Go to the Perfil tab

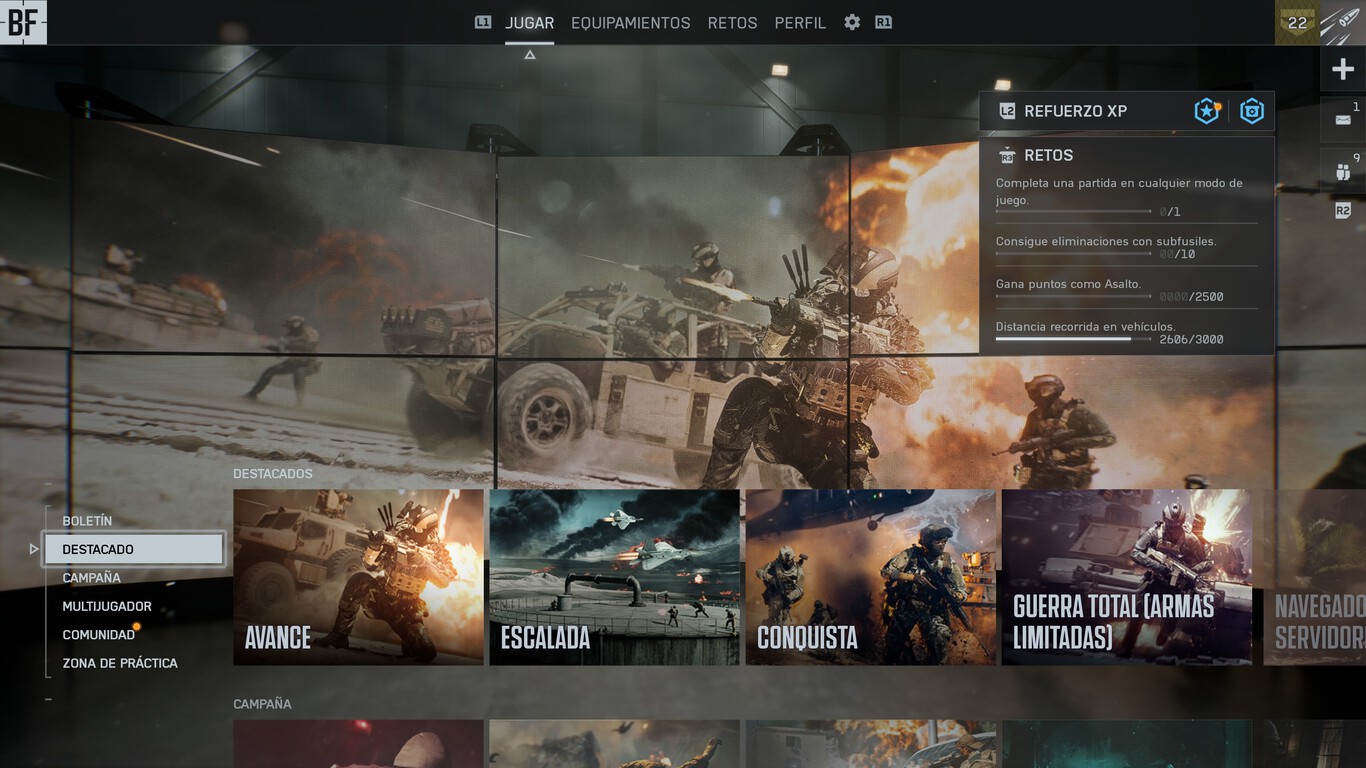coord(800,22)
